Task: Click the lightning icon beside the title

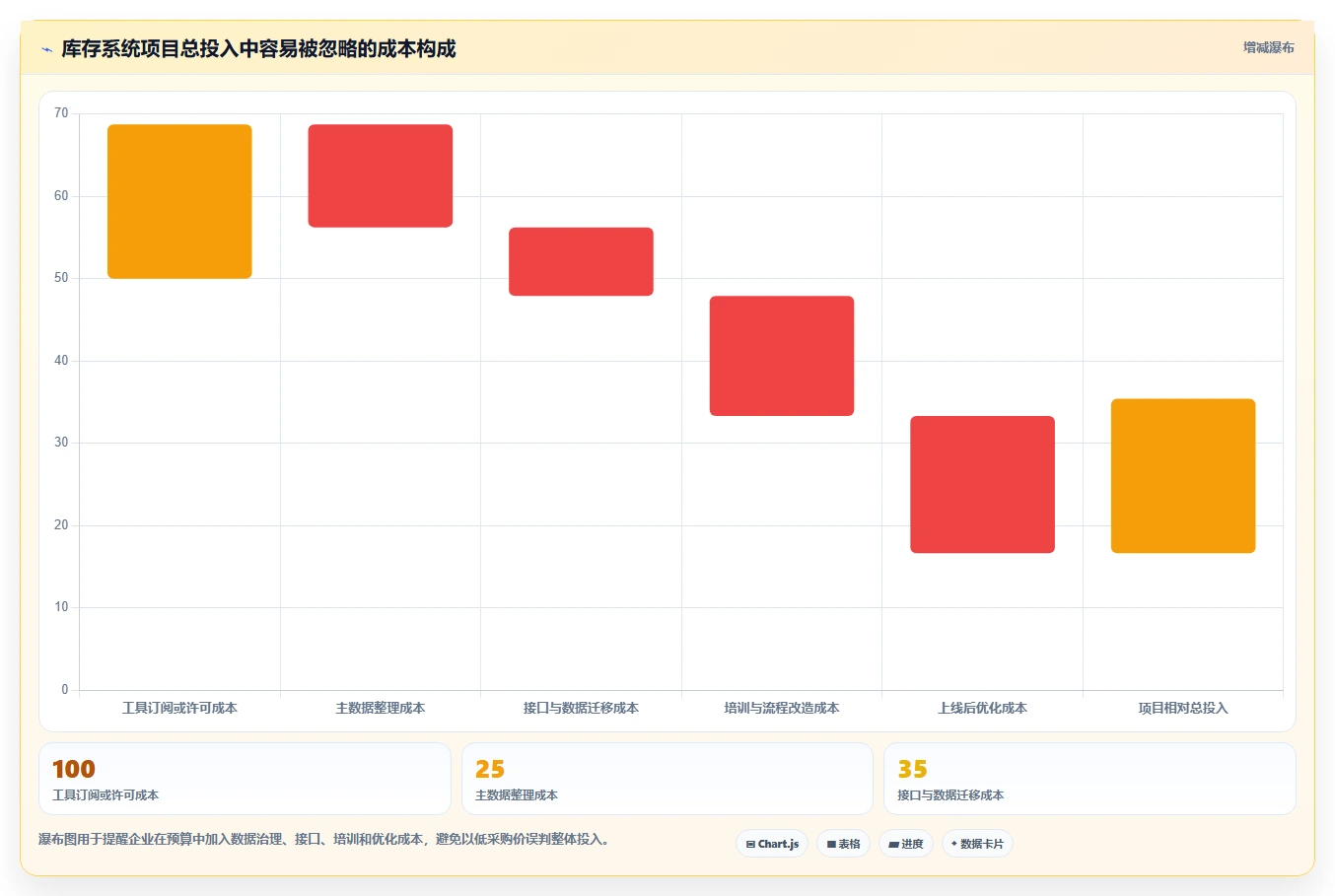Action: [x=46, y=49]
